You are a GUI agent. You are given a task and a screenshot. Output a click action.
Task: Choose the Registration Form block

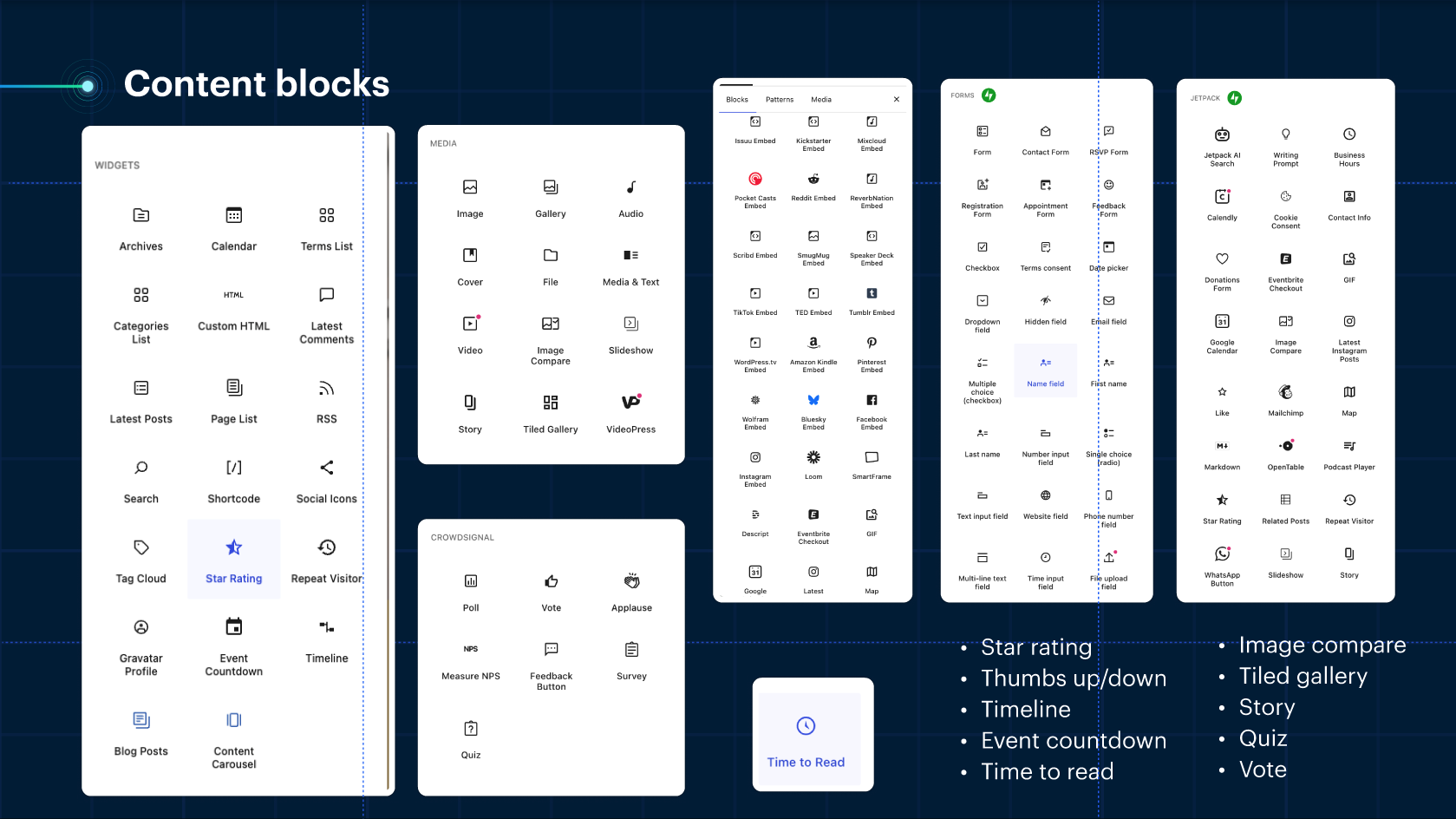click(983, 197)
